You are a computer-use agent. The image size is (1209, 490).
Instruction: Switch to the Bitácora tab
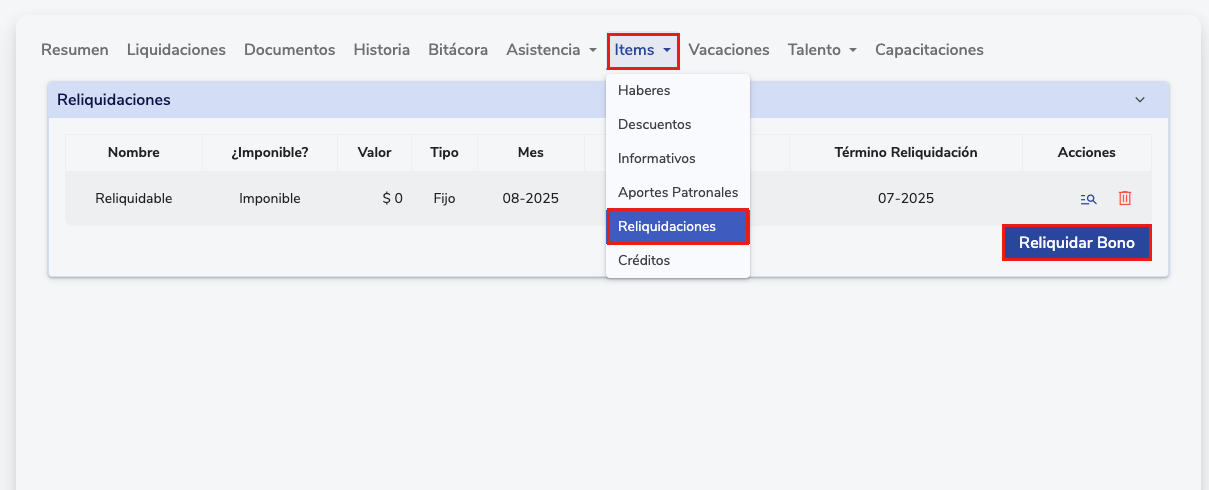[x=458, y=50]
